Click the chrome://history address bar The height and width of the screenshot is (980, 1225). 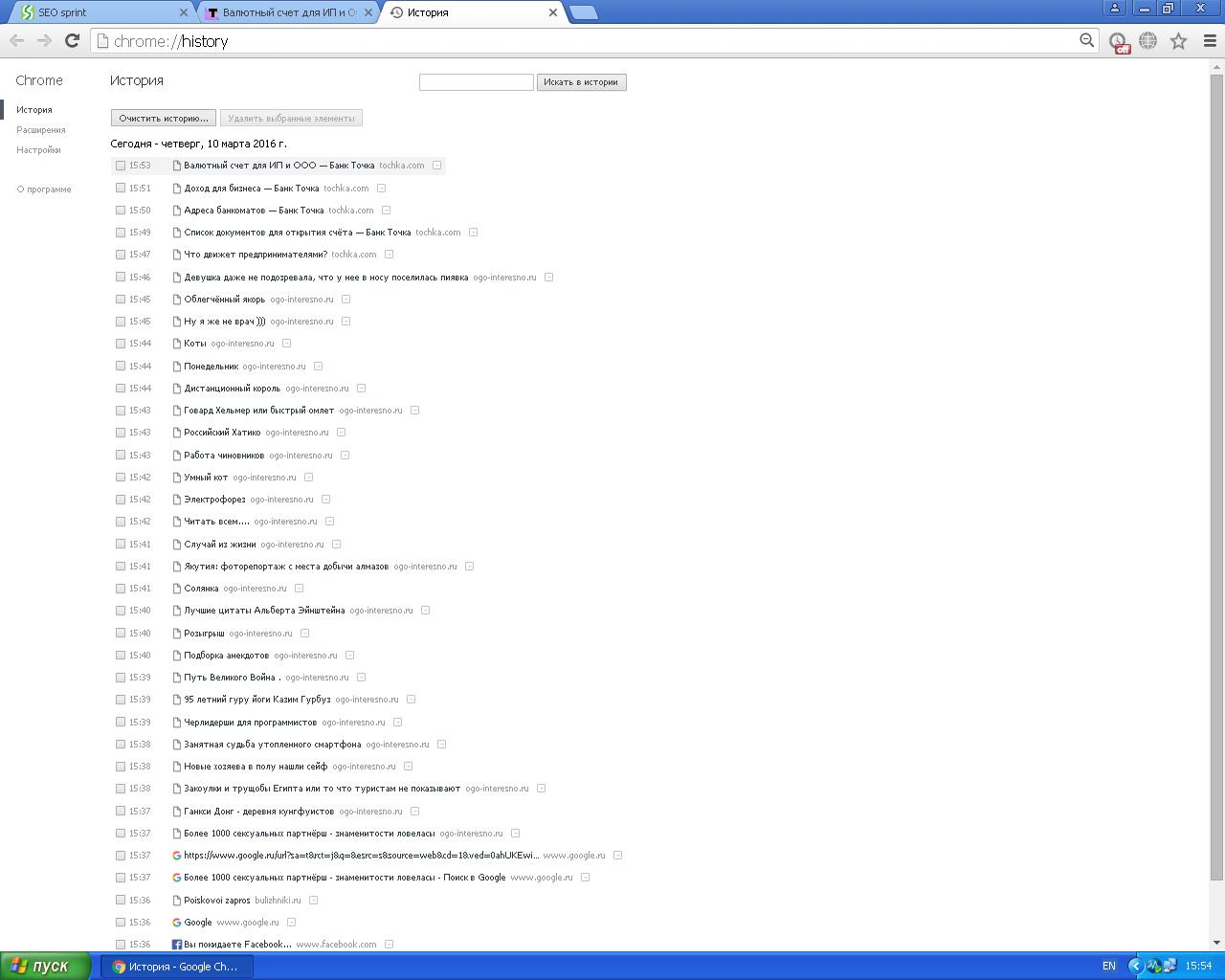[593, 41]
